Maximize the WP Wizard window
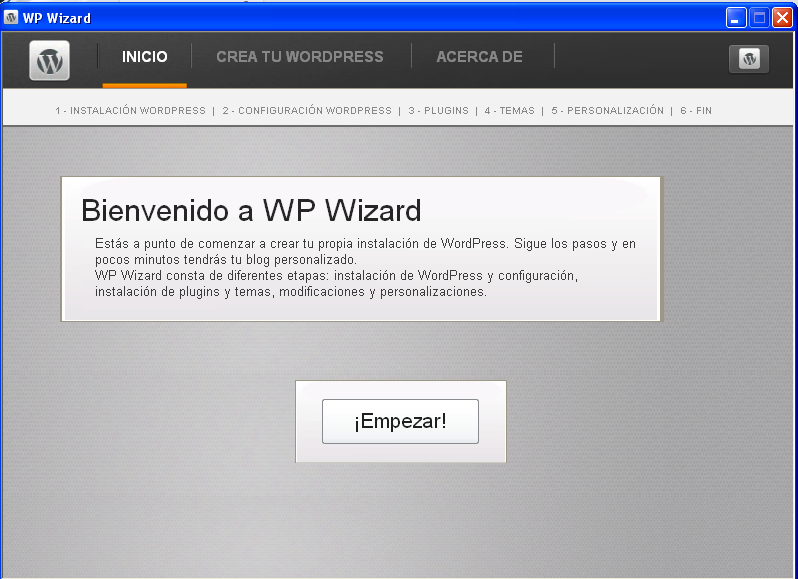798x579 pixels. tap(759, 18)
